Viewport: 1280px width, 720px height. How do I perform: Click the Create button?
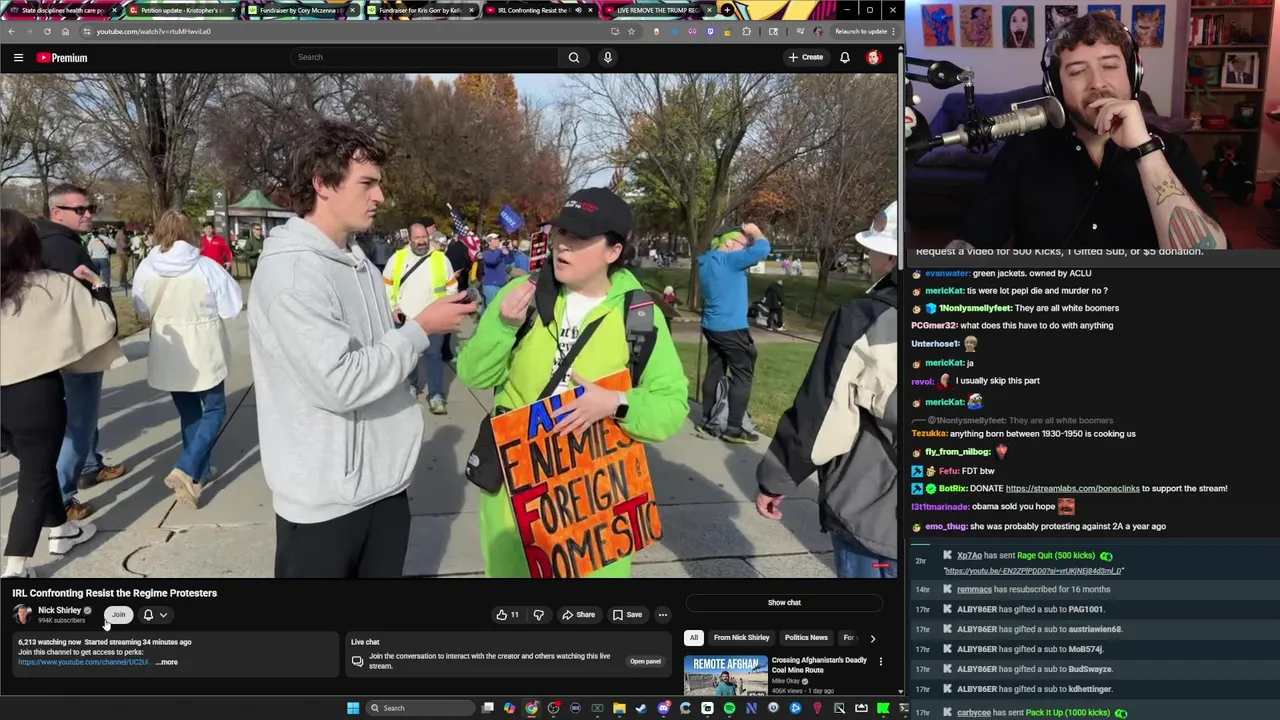[805, 57]
